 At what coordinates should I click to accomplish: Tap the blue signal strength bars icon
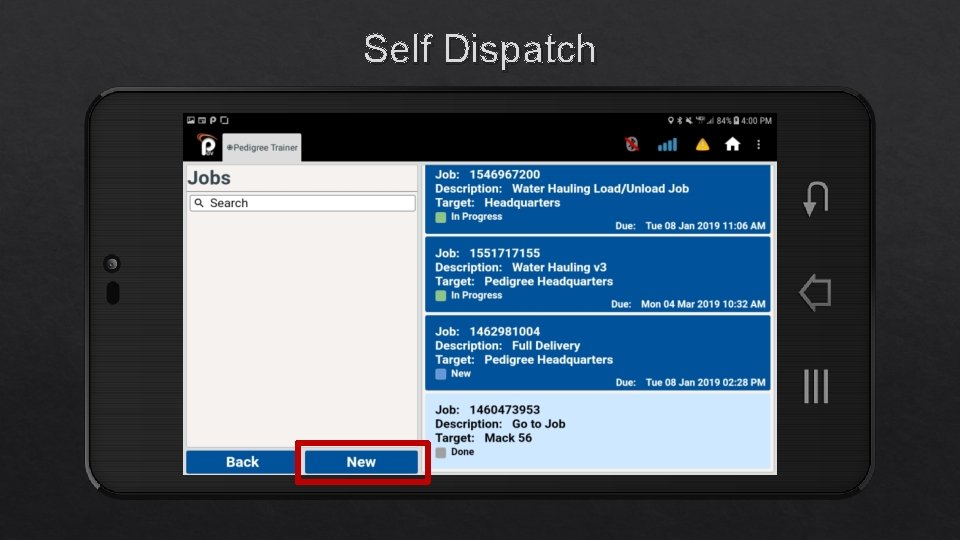[667, 145]
